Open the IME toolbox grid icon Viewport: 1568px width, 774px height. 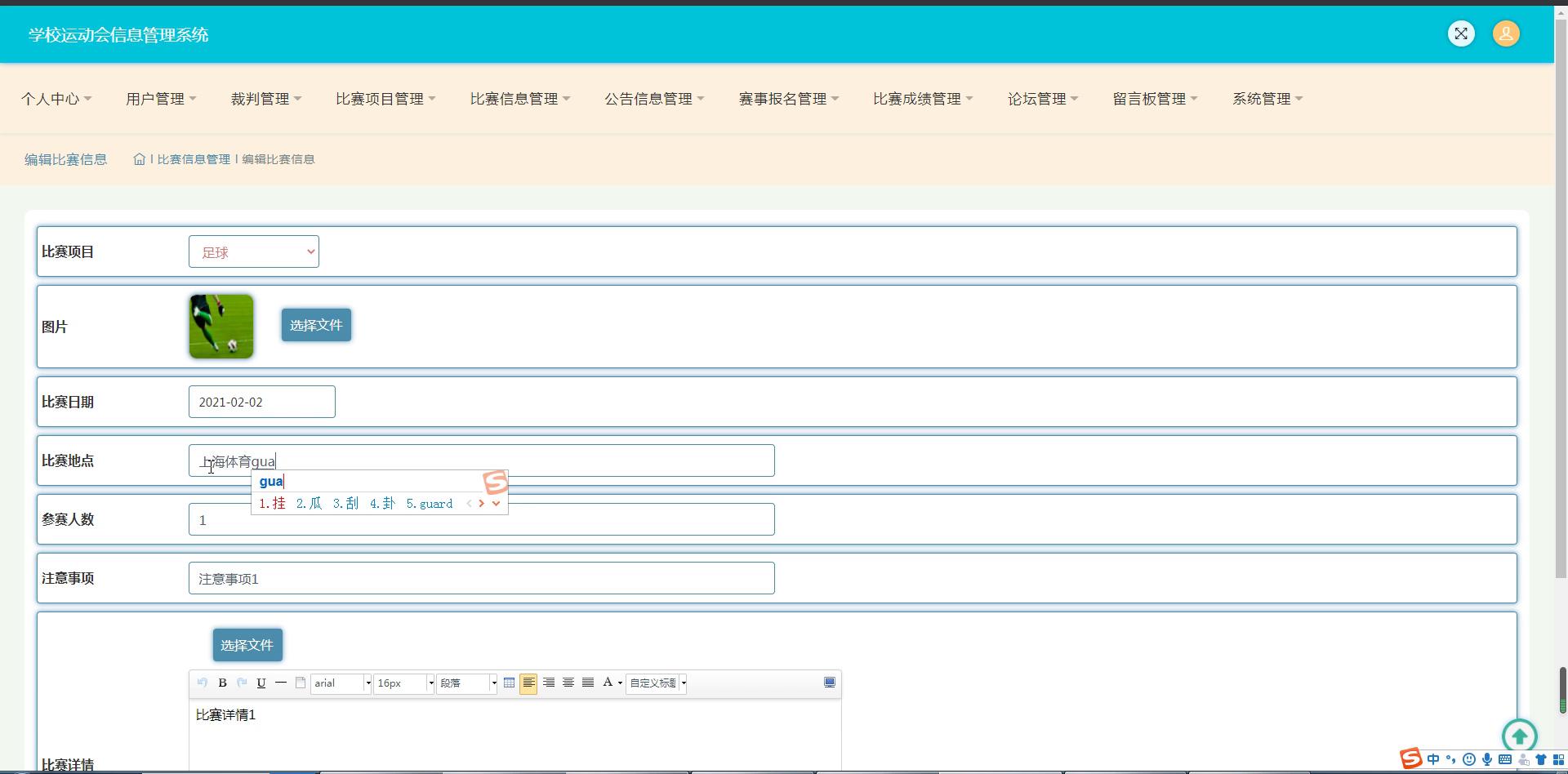pyautogui.click(x=1559, y=759)
